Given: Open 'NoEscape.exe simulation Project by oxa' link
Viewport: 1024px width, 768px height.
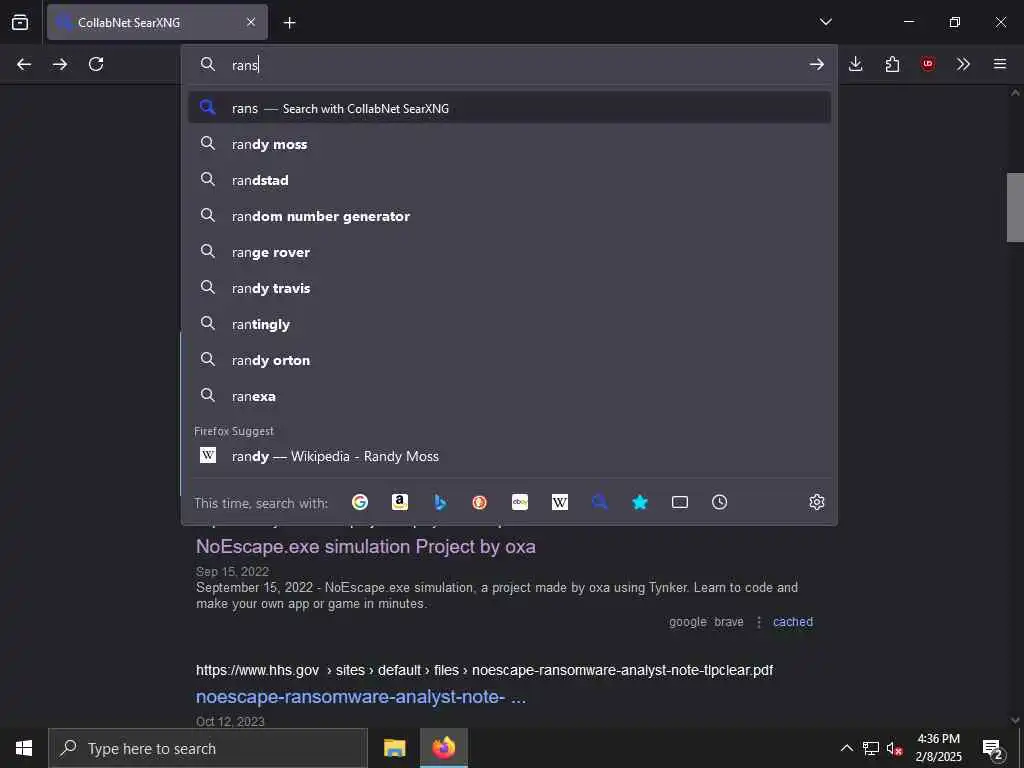Looking at the screenshot, I should coord(366,547).
